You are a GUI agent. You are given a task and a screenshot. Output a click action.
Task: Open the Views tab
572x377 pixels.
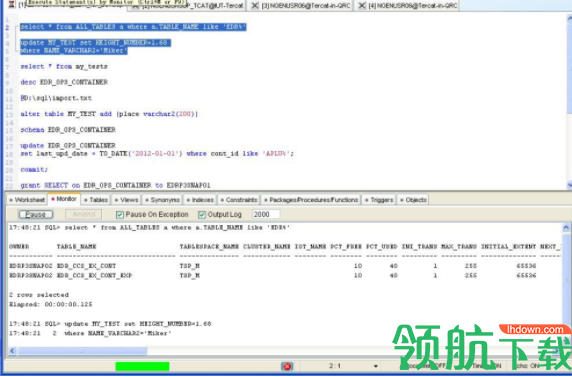tap(126, 200)
